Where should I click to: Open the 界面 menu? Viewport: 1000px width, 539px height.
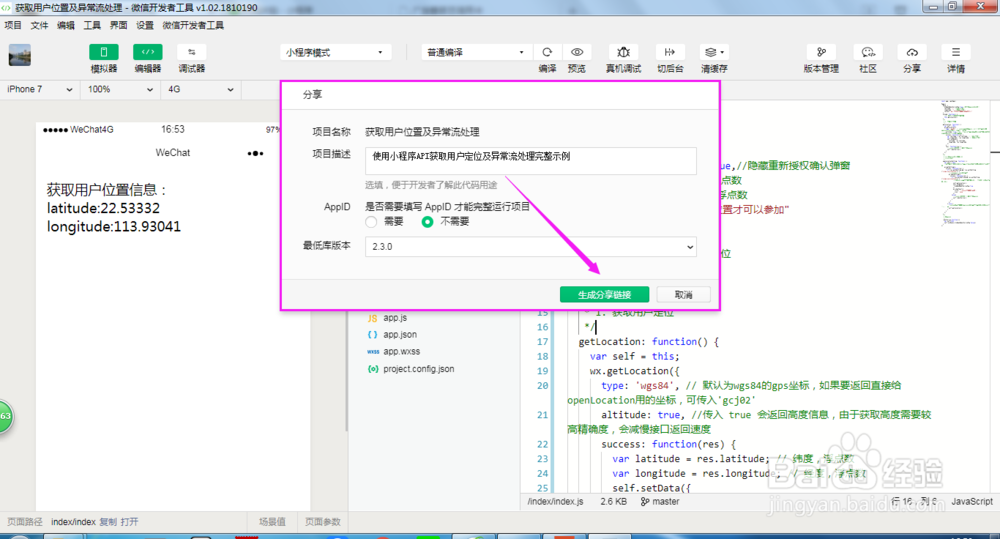pyautogui.click(x=118, y=26)
